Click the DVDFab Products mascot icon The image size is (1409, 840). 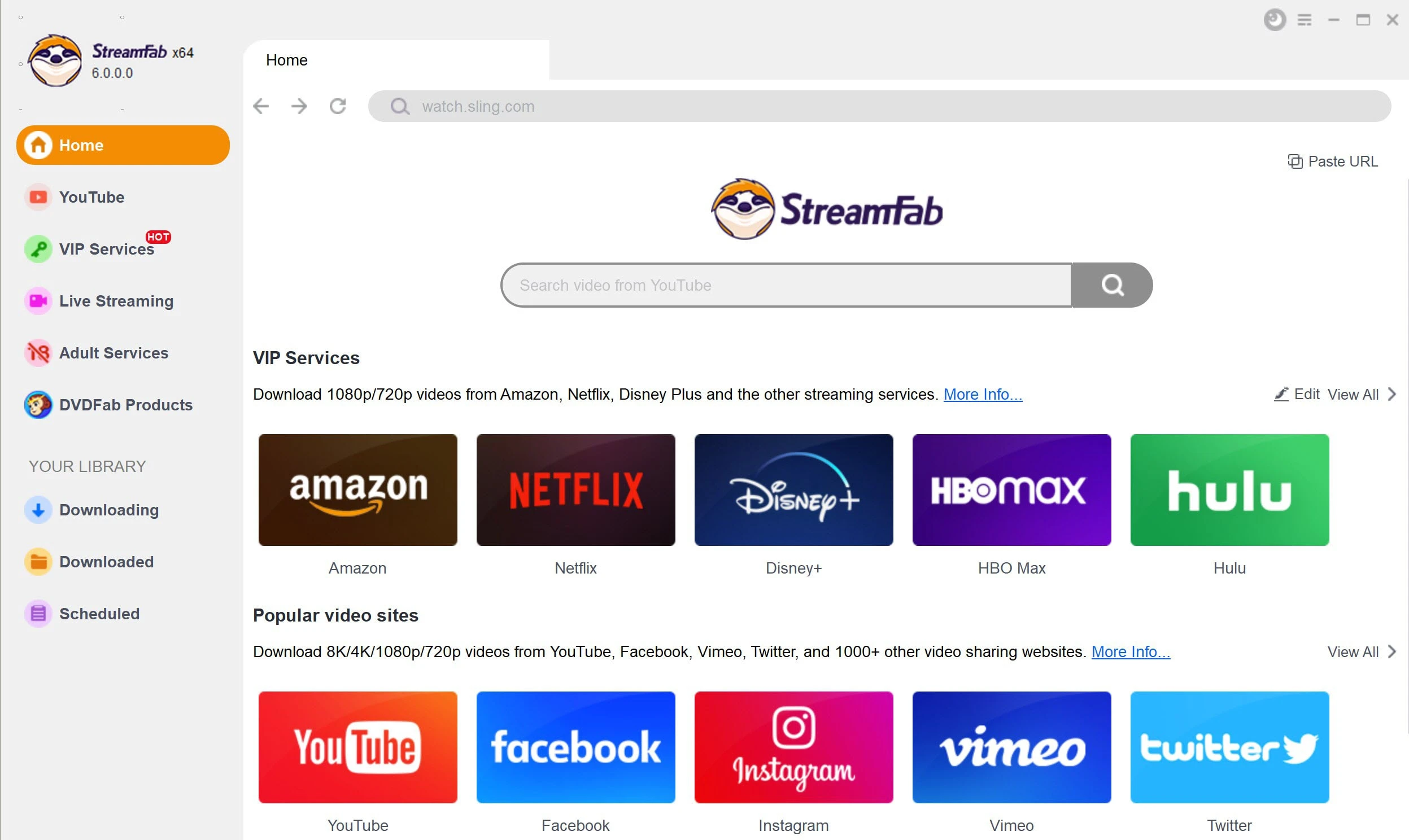point(38,405)
